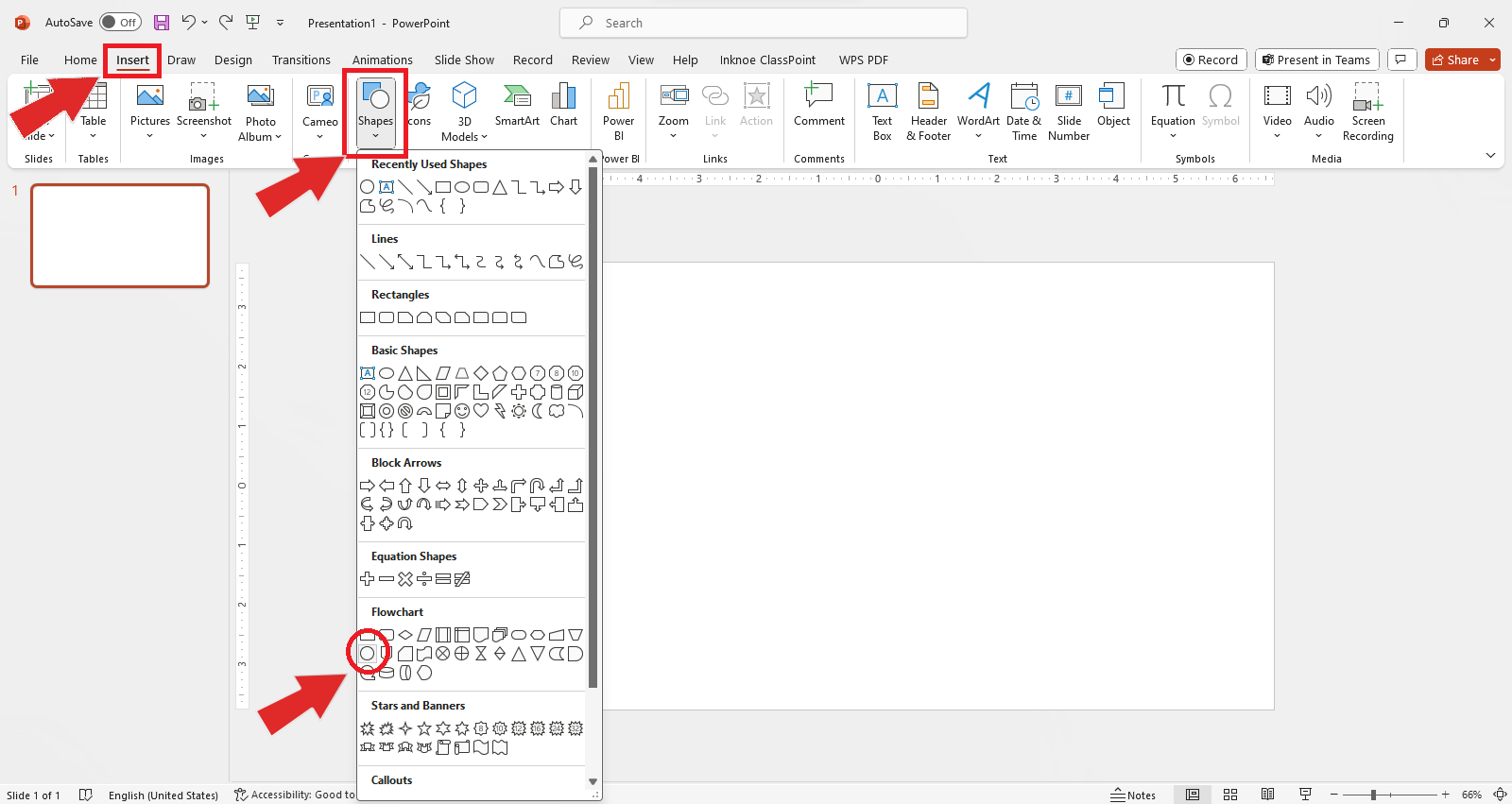1512x804 pixels.
Task: Click the Cameo button
Action: 320,111
